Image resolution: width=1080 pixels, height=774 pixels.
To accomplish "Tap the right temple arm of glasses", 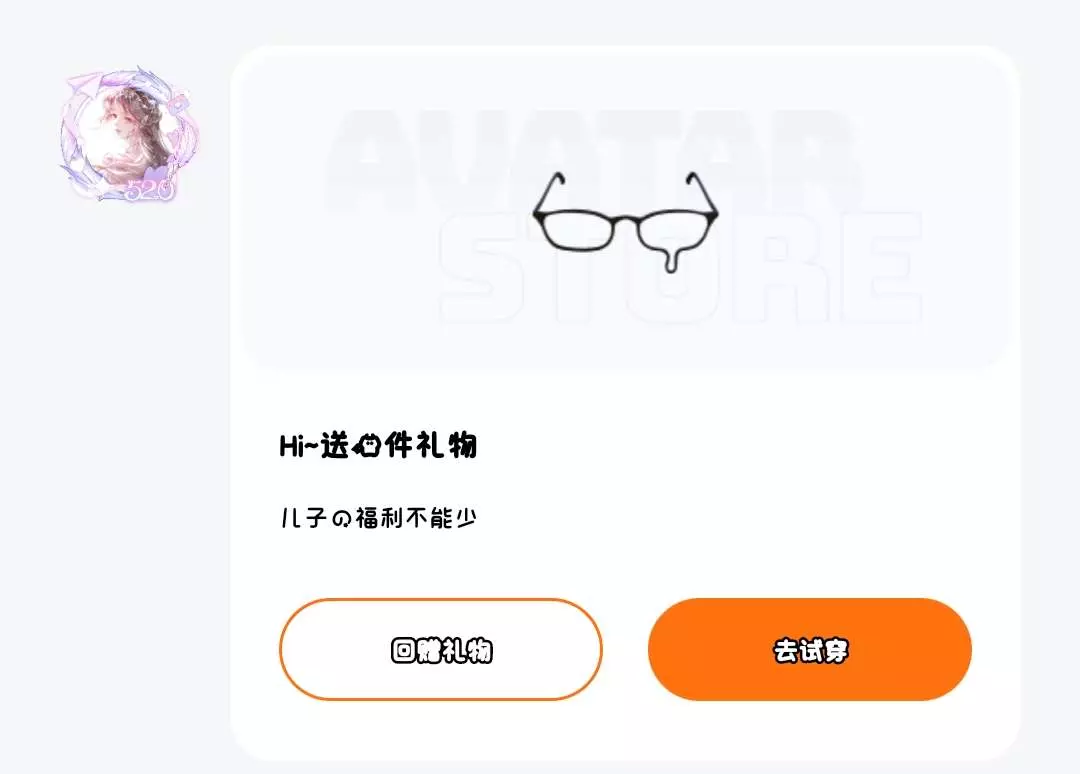I will click(702, 193).
